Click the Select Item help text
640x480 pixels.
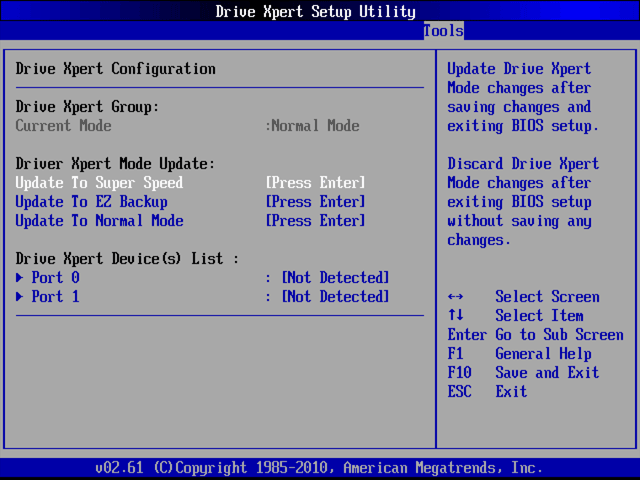click(539, 316)
